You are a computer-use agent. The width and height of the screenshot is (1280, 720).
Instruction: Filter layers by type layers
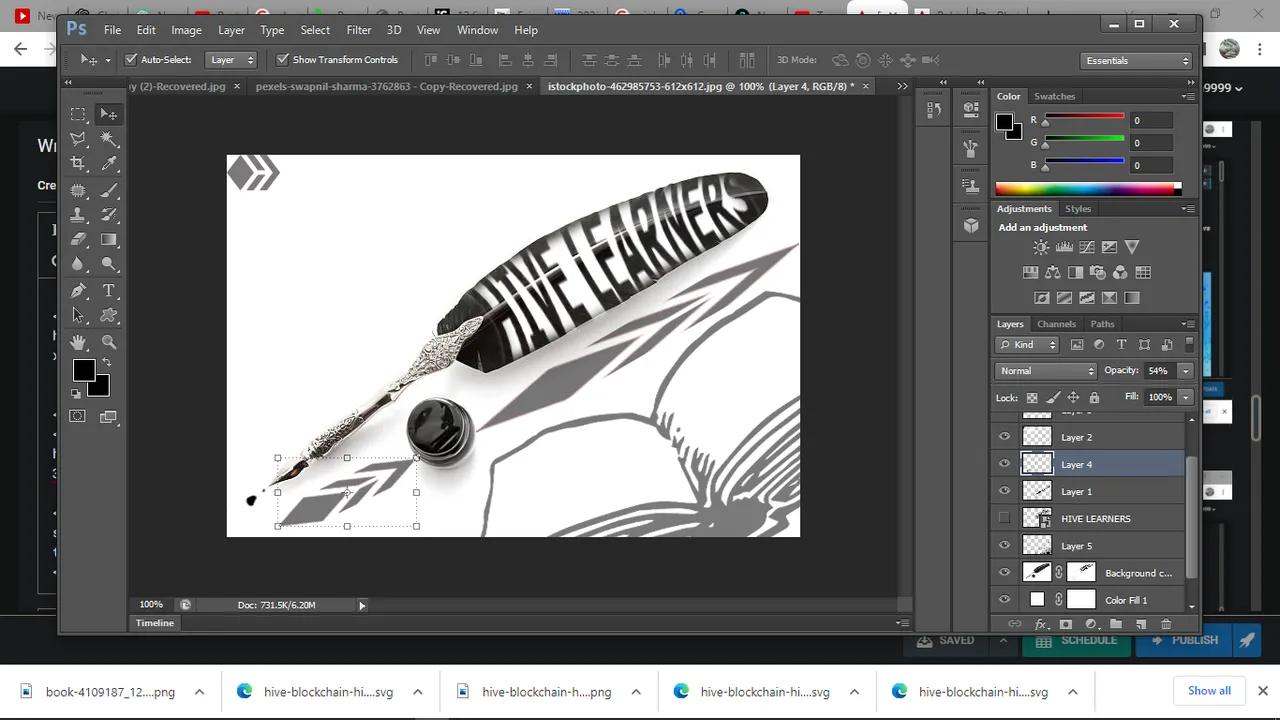click(x=1121, y=345)
